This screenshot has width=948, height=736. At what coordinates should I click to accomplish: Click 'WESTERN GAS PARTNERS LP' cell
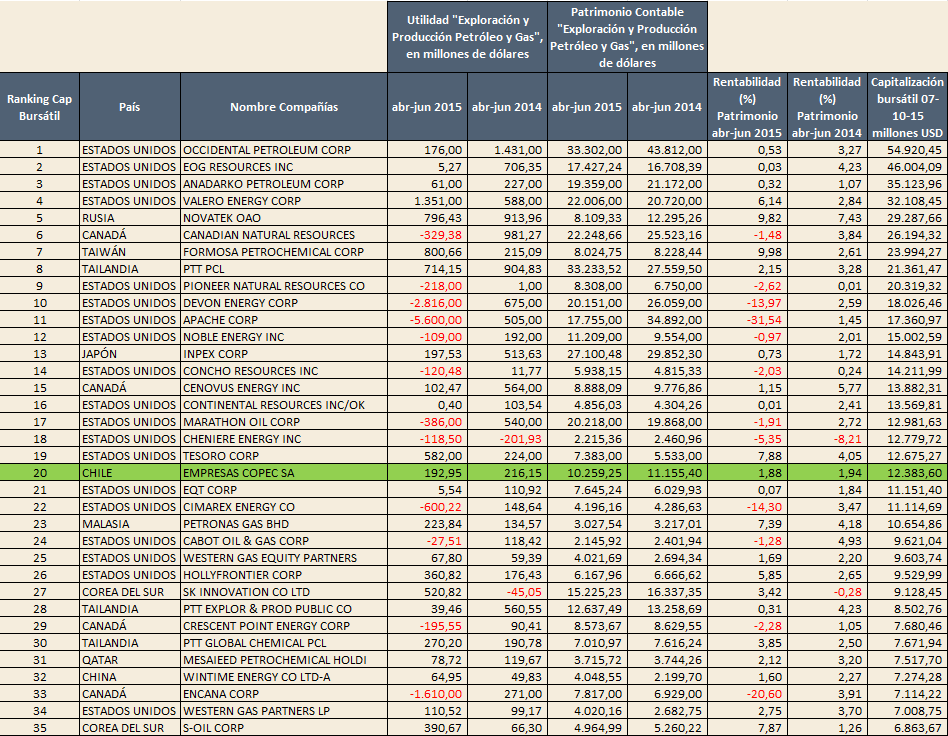point(284,711)
